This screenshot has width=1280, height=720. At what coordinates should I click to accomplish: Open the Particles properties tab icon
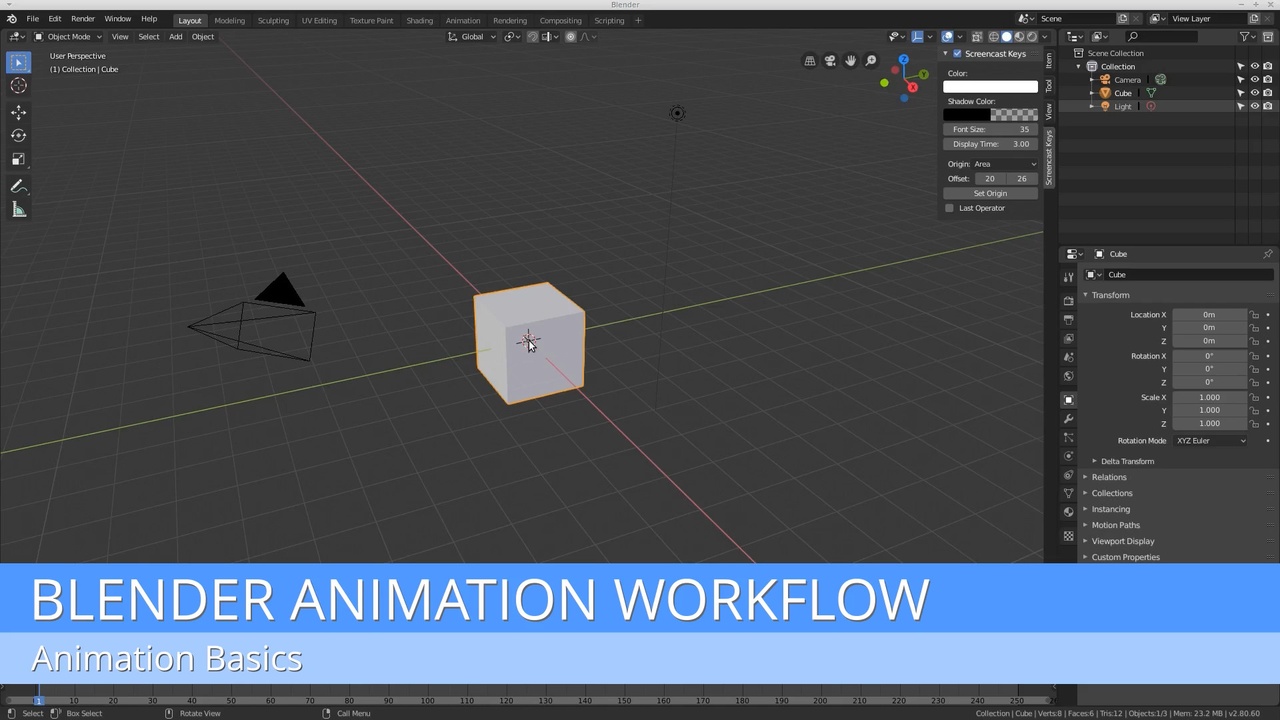point(1069,438)
